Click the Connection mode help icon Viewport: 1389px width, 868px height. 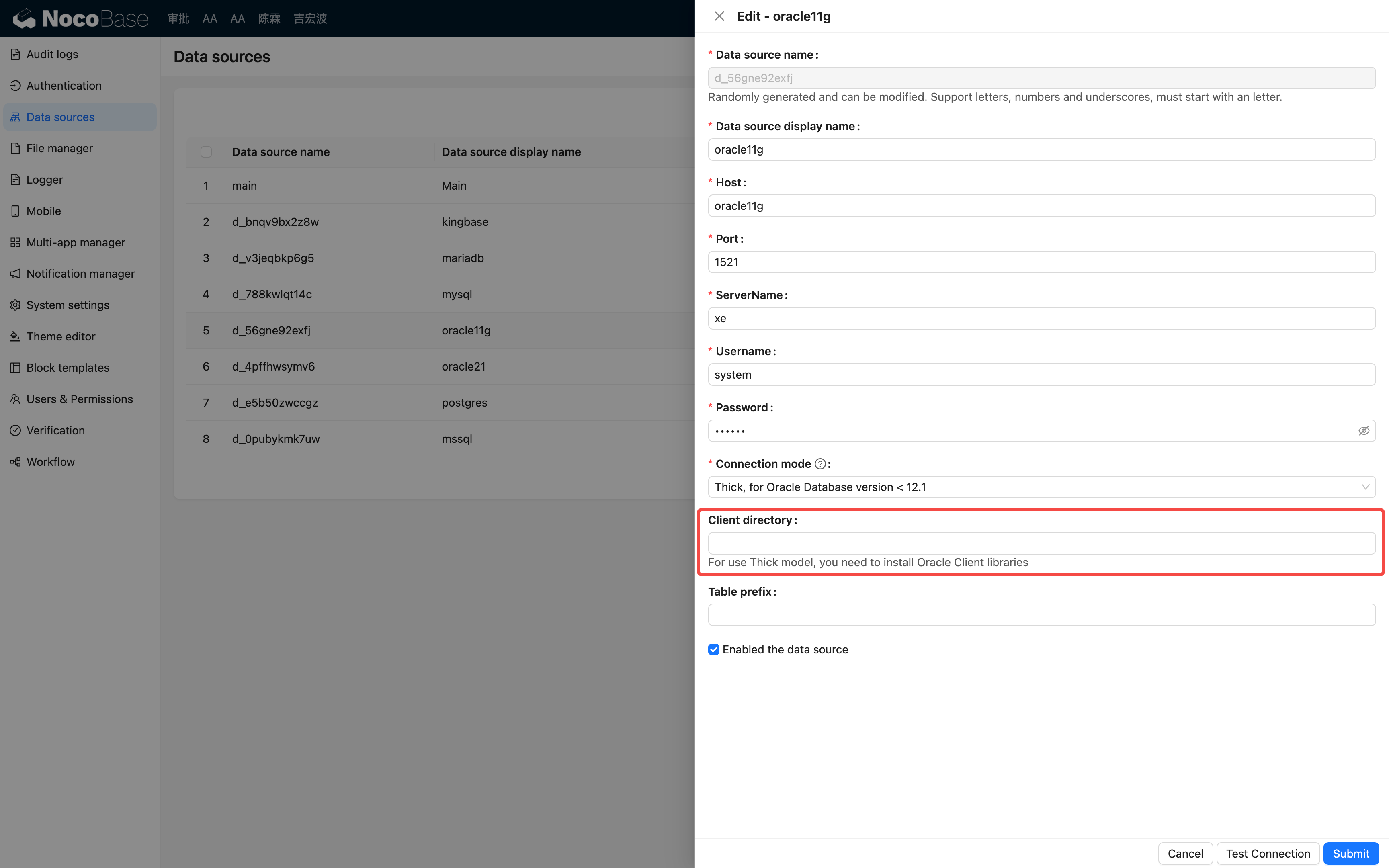coord(820,463)
